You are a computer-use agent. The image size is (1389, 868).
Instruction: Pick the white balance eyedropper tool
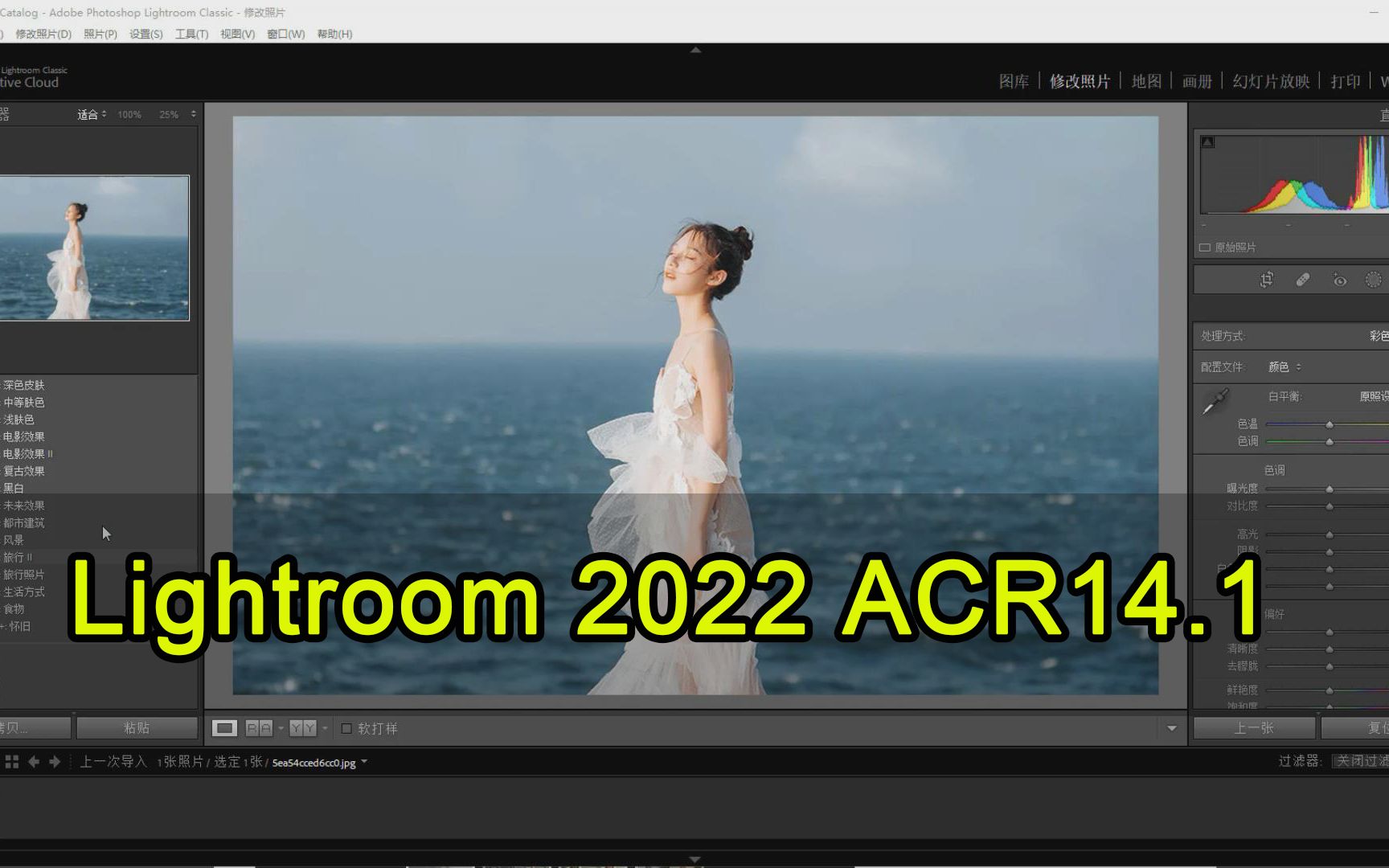tap(1215, 401)
